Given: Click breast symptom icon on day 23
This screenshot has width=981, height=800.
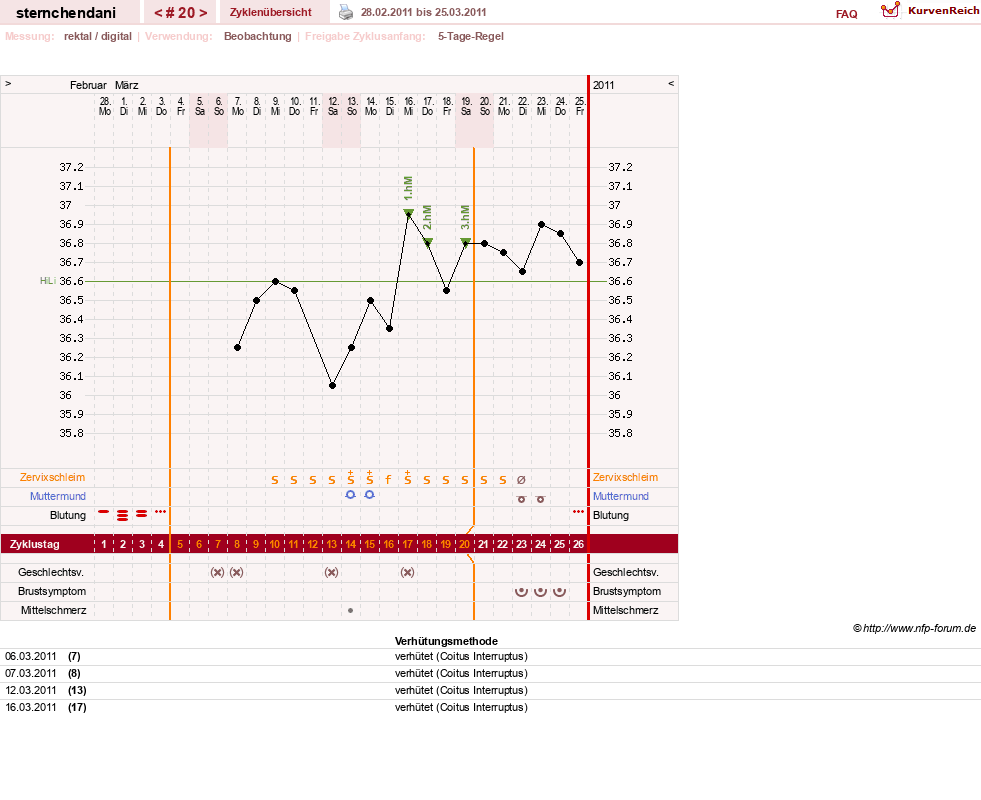Looking at the screenshot, I should point(521,591).
